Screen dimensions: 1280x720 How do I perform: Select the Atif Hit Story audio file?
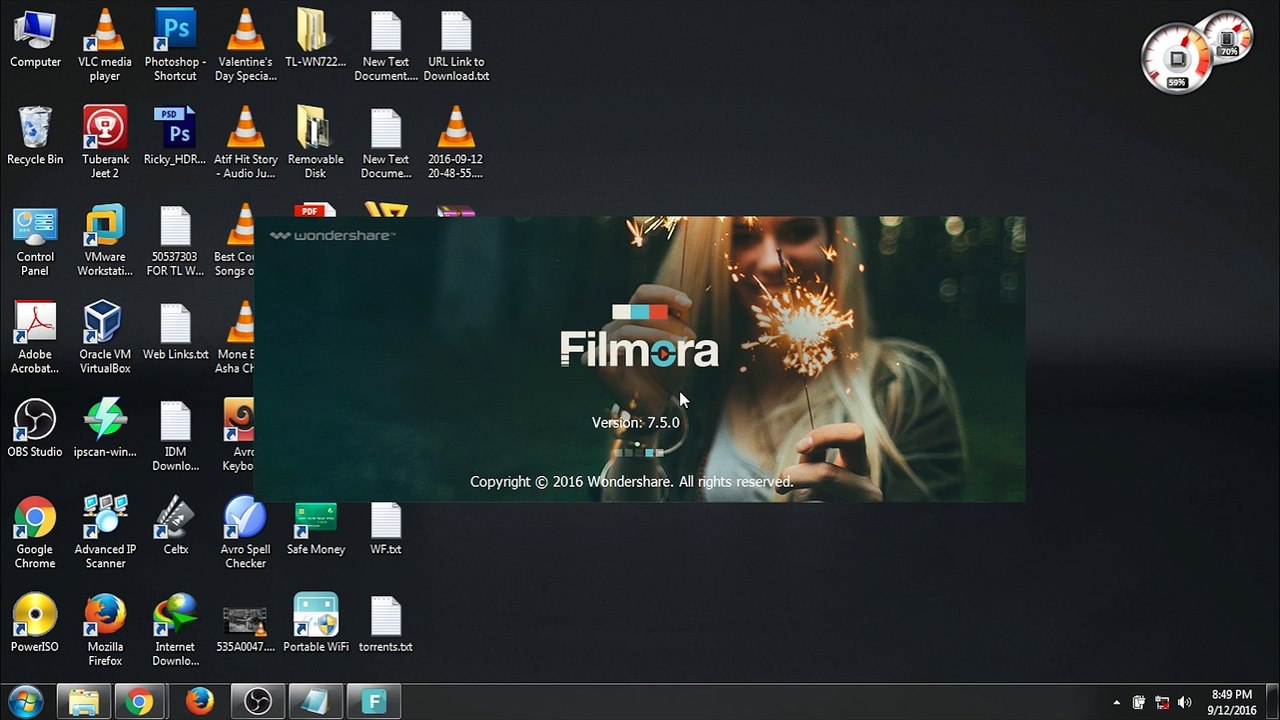[x=245, y=142]
